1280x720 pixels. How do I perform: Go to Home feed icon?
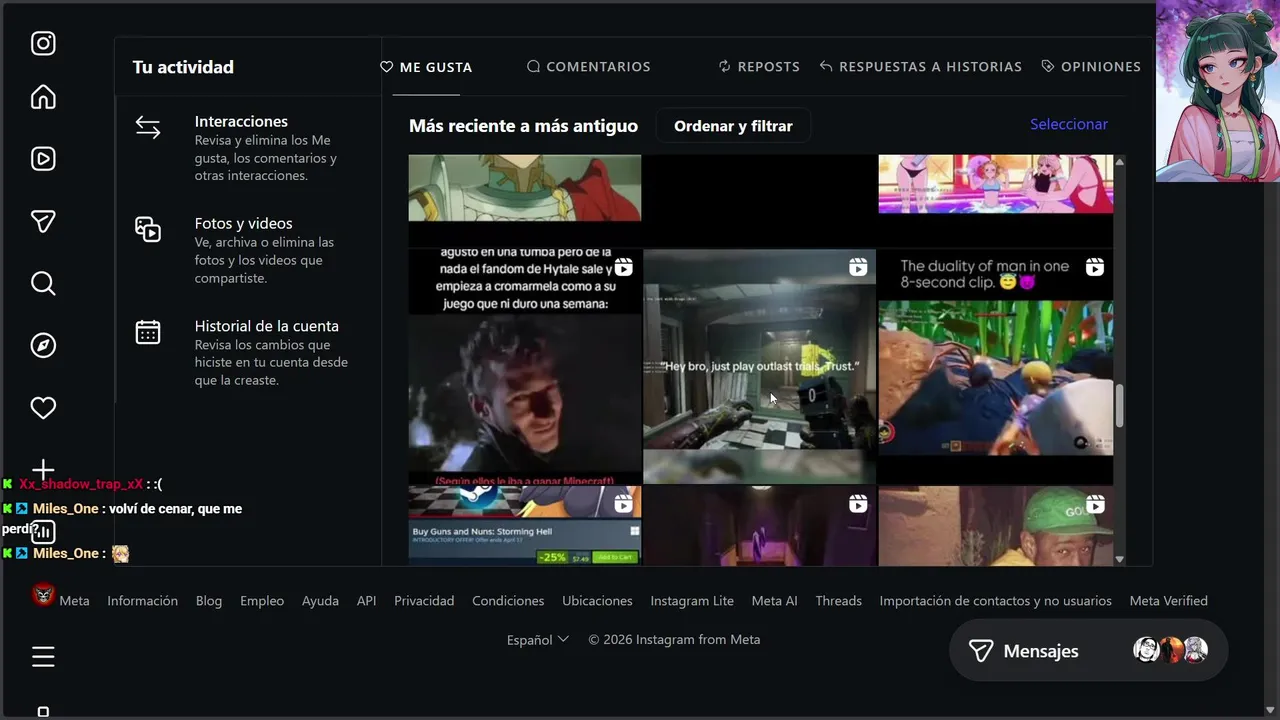43,97
